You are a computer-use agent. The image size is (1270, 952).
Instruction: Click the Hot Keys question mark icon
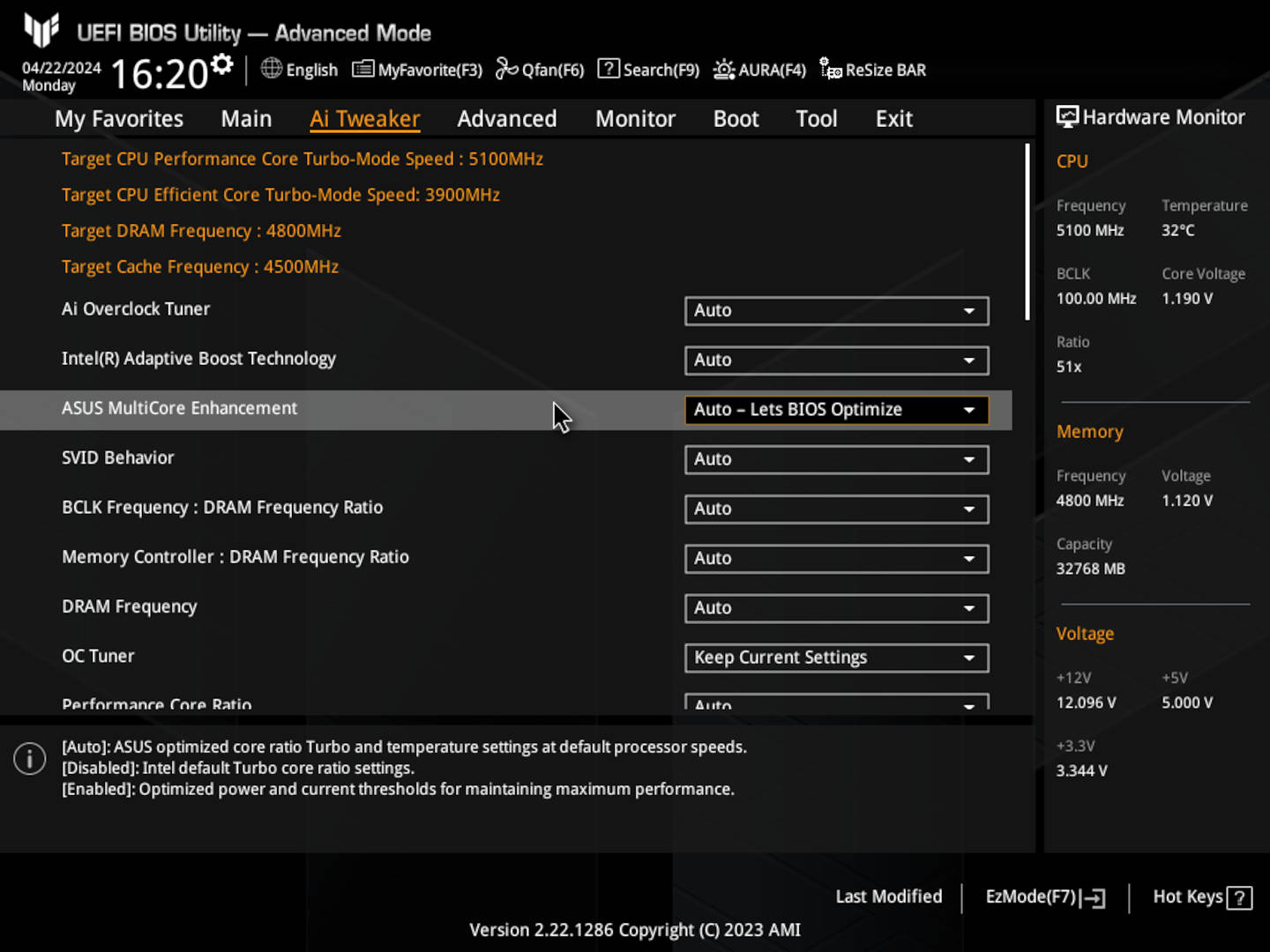1239,898
